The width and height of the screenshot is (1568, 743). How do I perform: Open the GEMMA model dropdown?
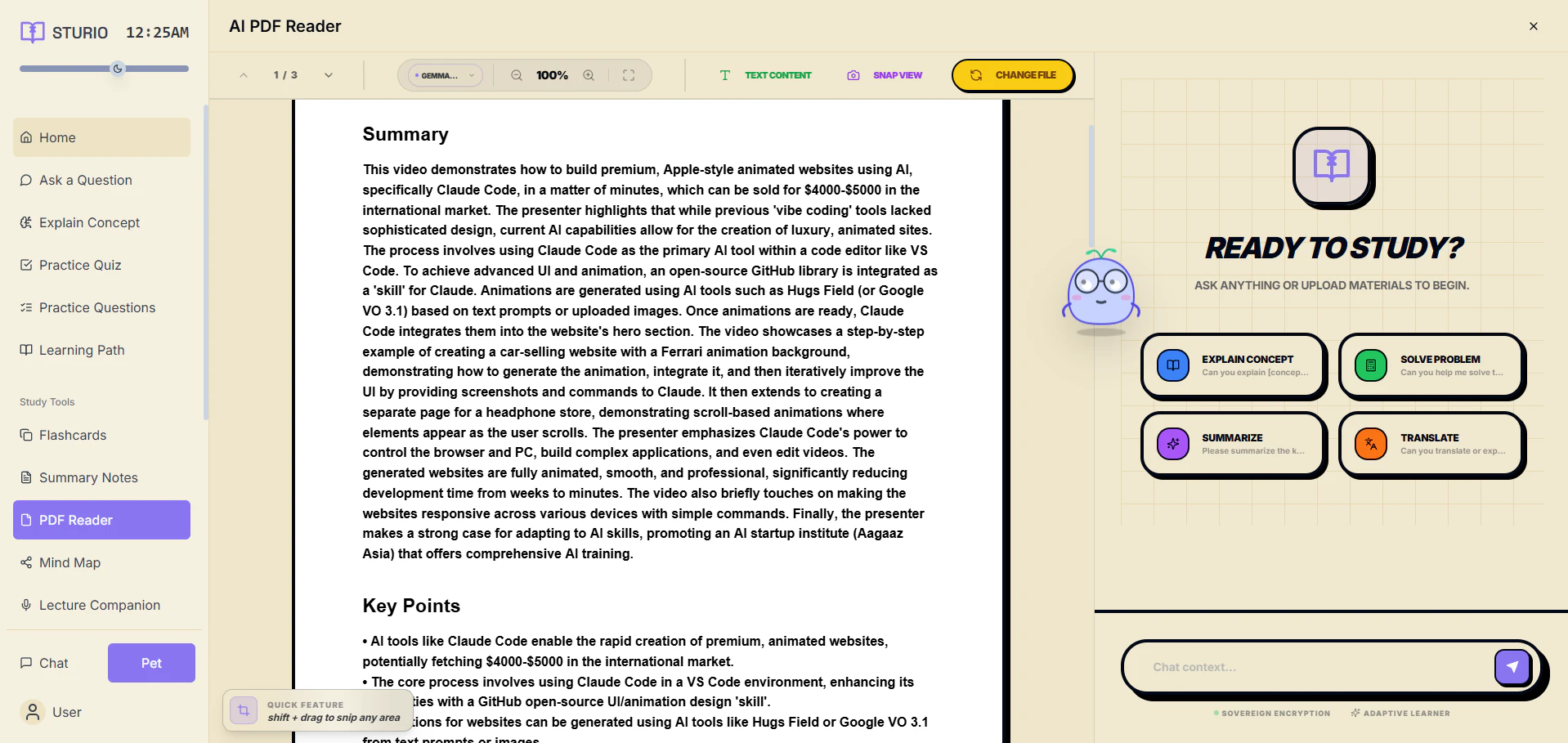point(446,75)
